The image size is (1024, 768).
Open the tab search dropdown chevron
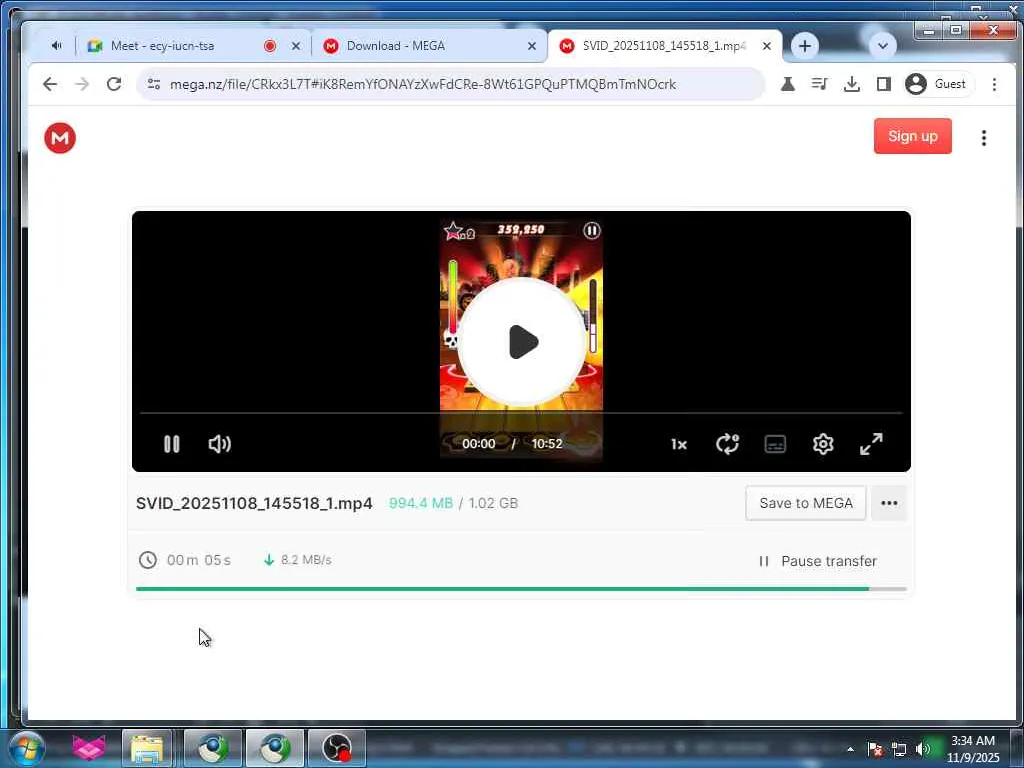click(x=882, y=46)
